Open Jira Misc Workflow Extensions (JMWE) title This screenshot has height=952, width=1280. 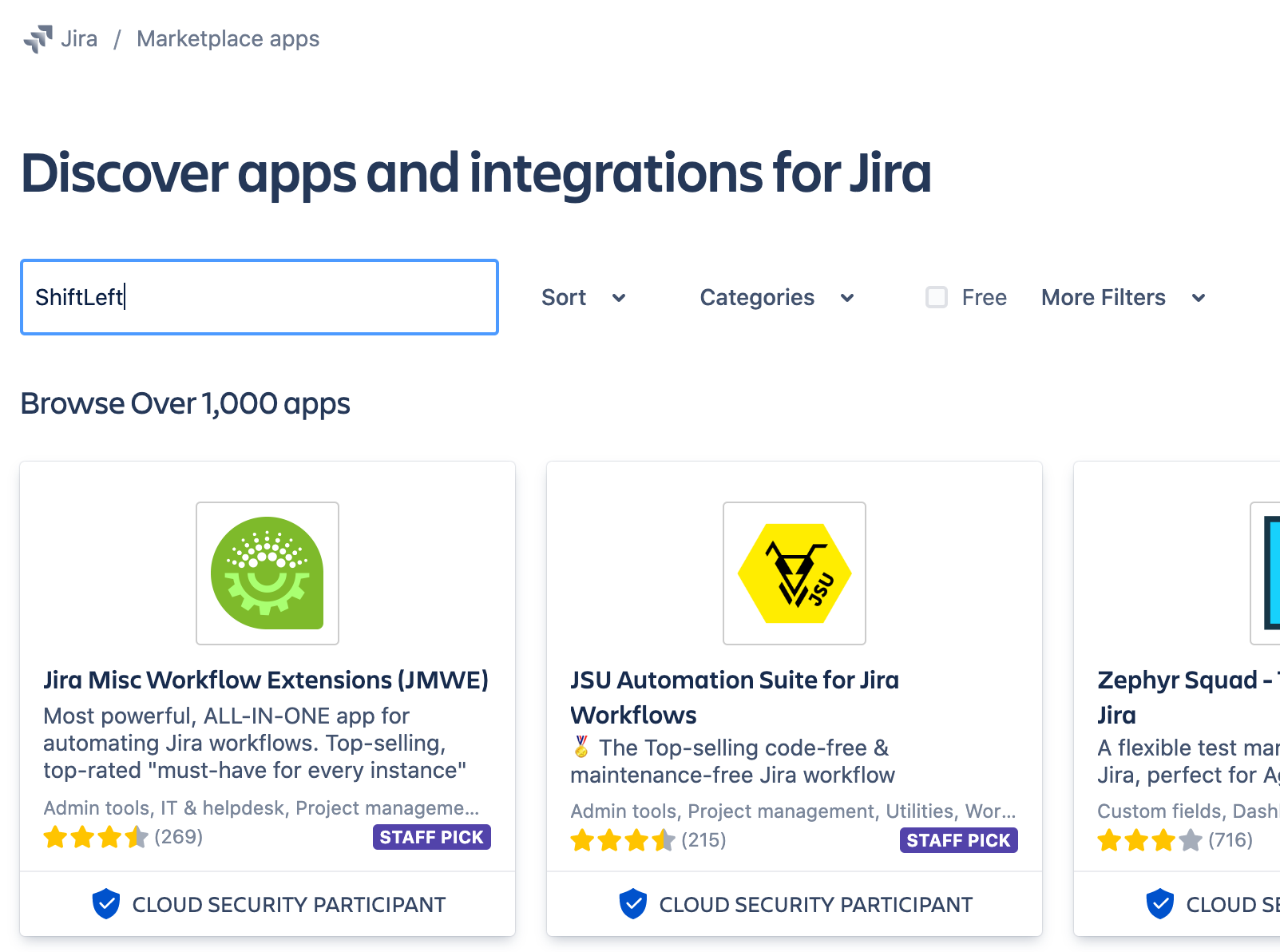pyautogui.click(x=266, y=680)
